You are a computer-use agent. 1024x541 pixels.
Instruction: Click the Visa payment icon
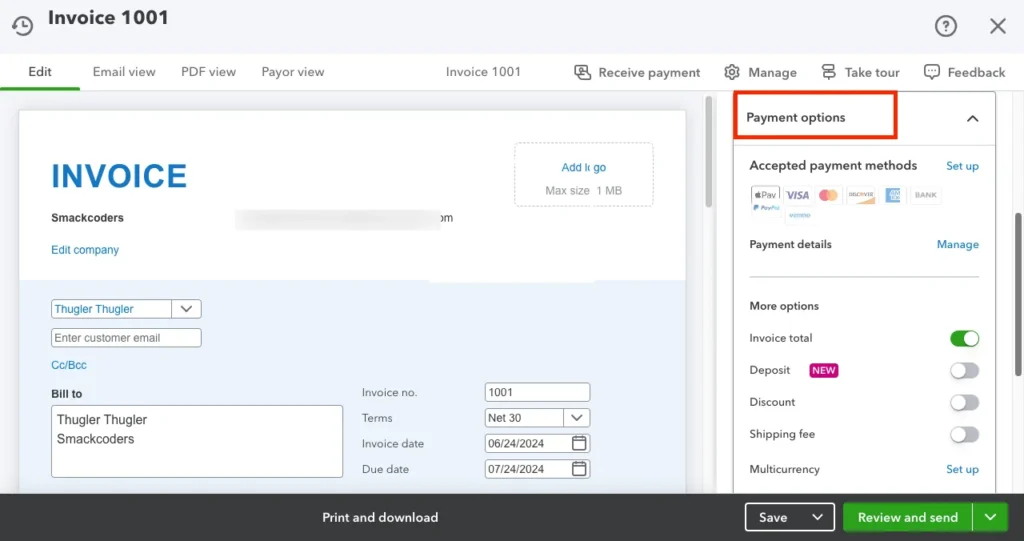(797, 195)
